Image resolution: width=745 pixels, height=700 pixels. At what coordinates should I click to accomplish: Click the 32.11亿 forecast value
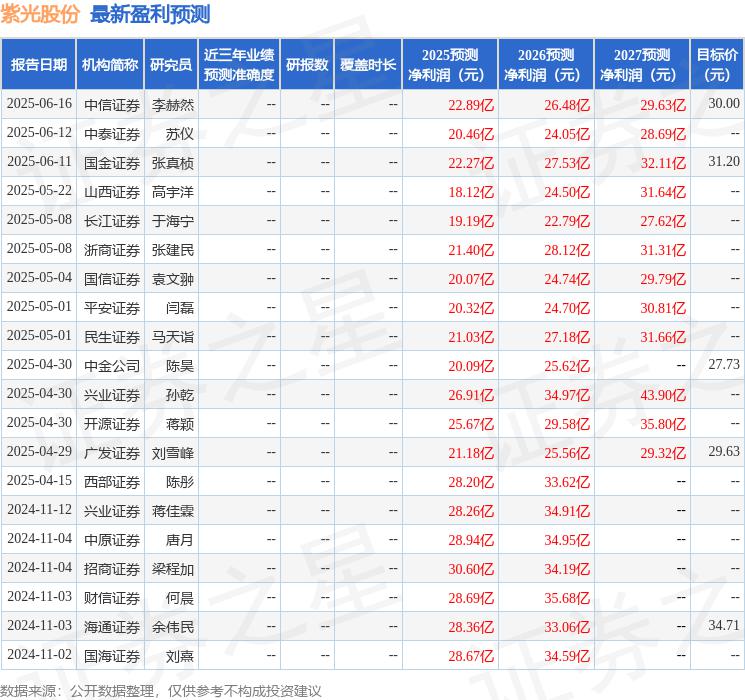click(663, 163)
